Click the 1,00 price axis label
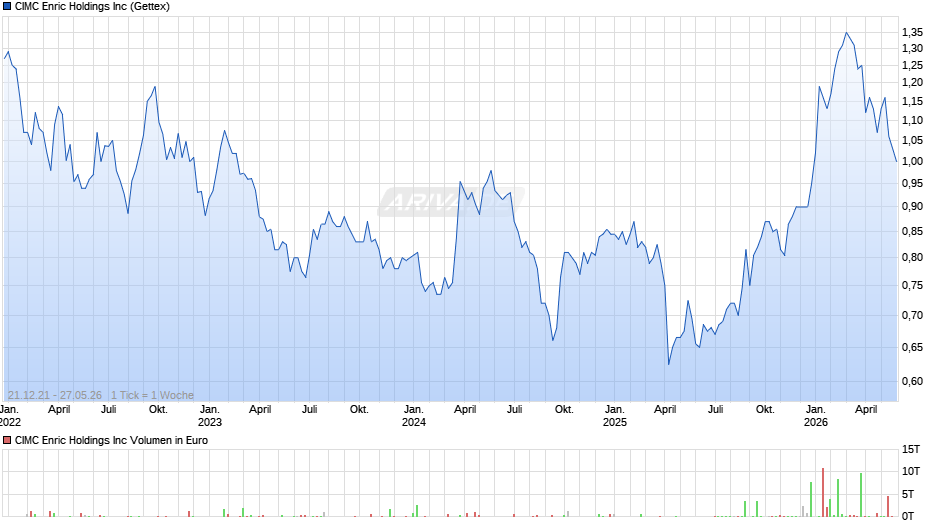 (912, 161)
